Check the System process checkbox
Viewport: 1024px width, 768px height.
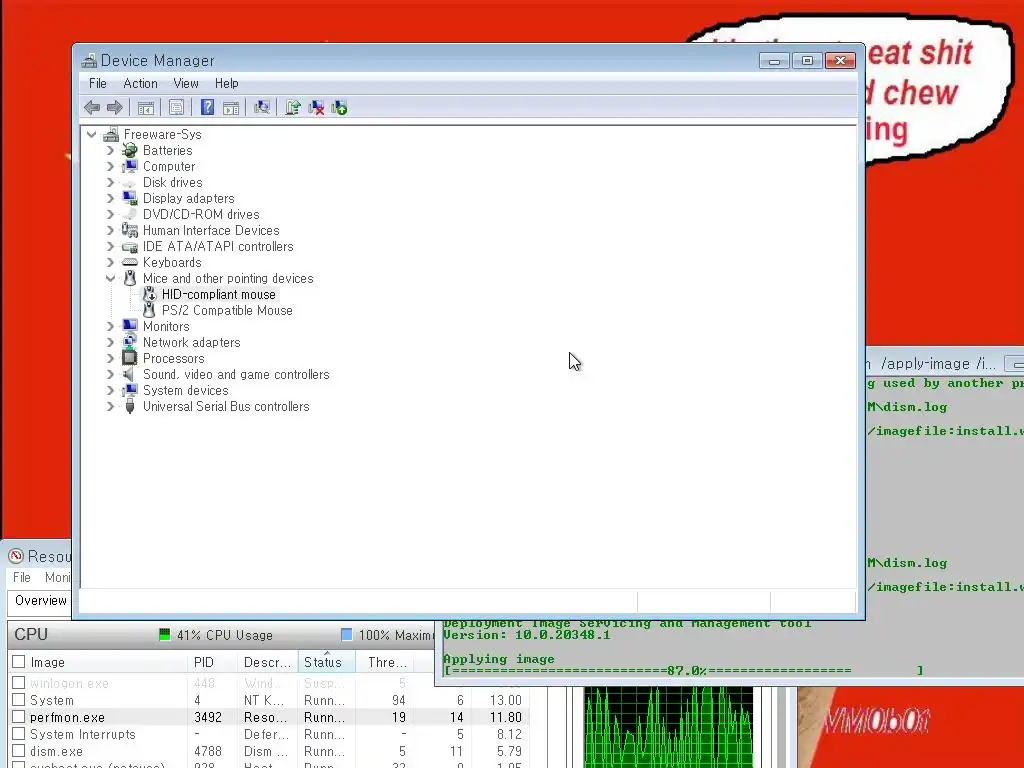point(18,699)
